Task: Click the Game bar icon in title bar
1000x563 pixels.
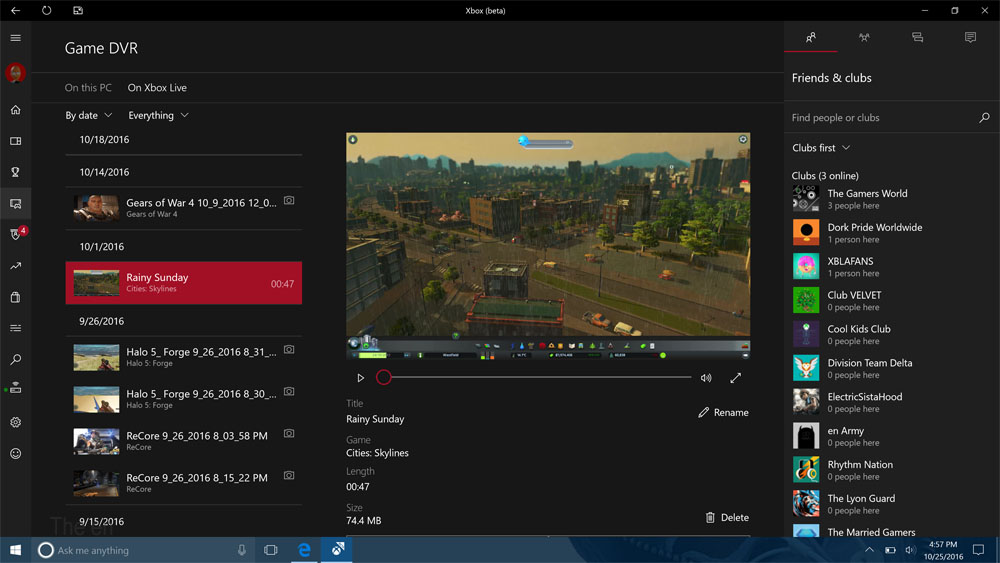Action: tap(78, 10)
